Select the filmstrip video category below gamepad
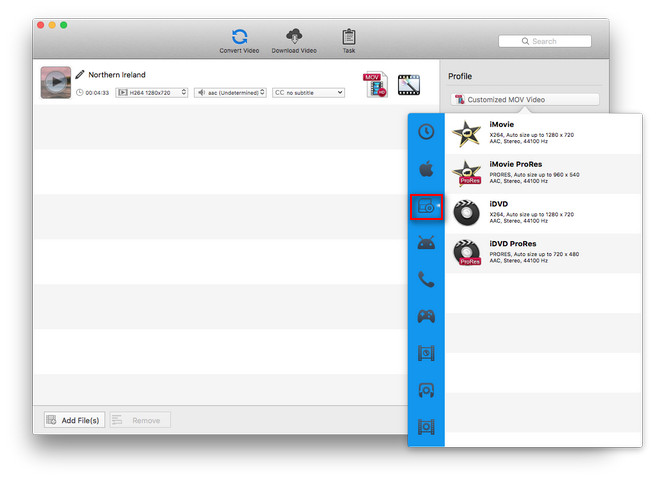Viewport: 660px width, 481px height. coord(426,353)
